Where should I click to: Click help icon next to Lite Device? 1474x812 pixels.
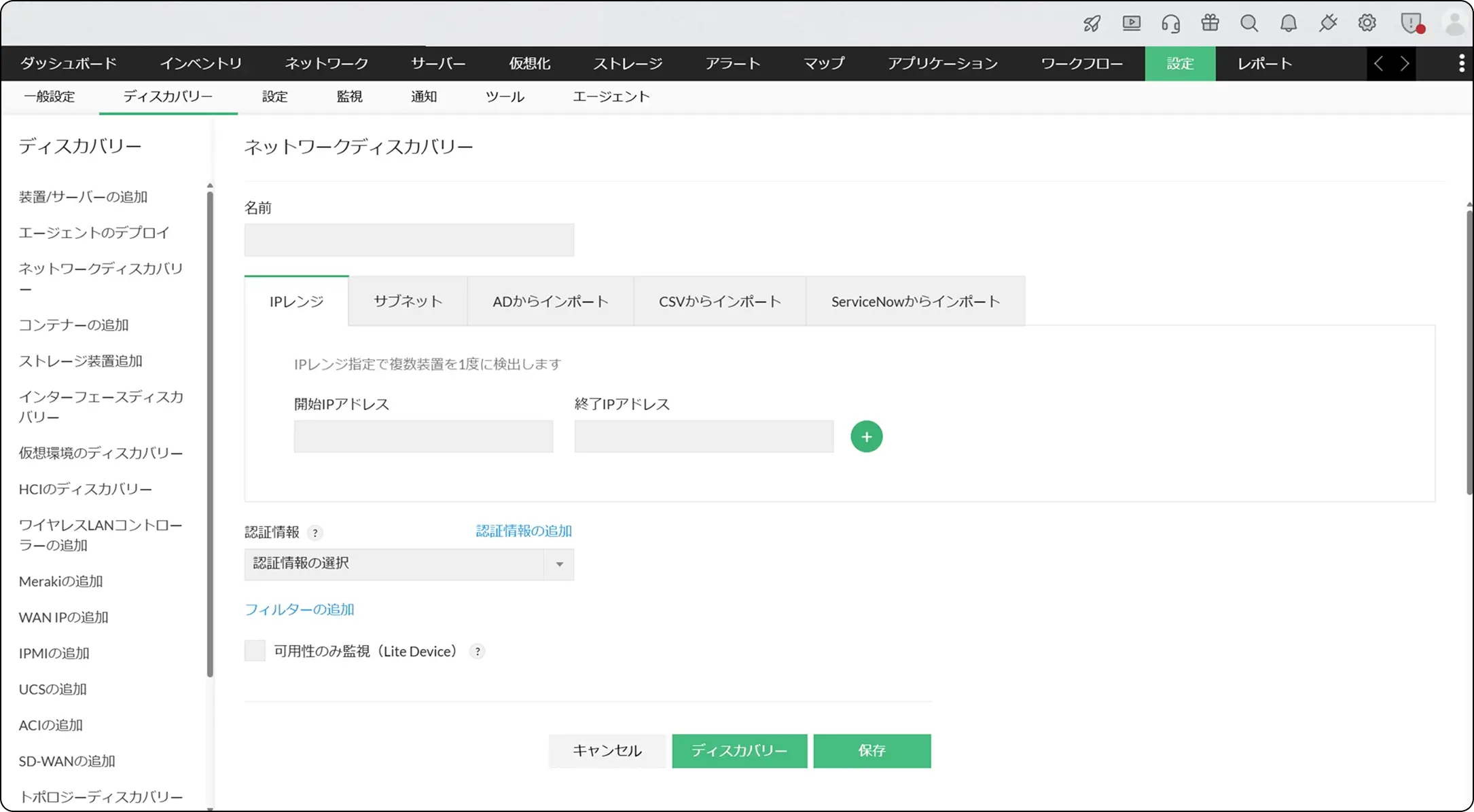[x=478, y=652]
